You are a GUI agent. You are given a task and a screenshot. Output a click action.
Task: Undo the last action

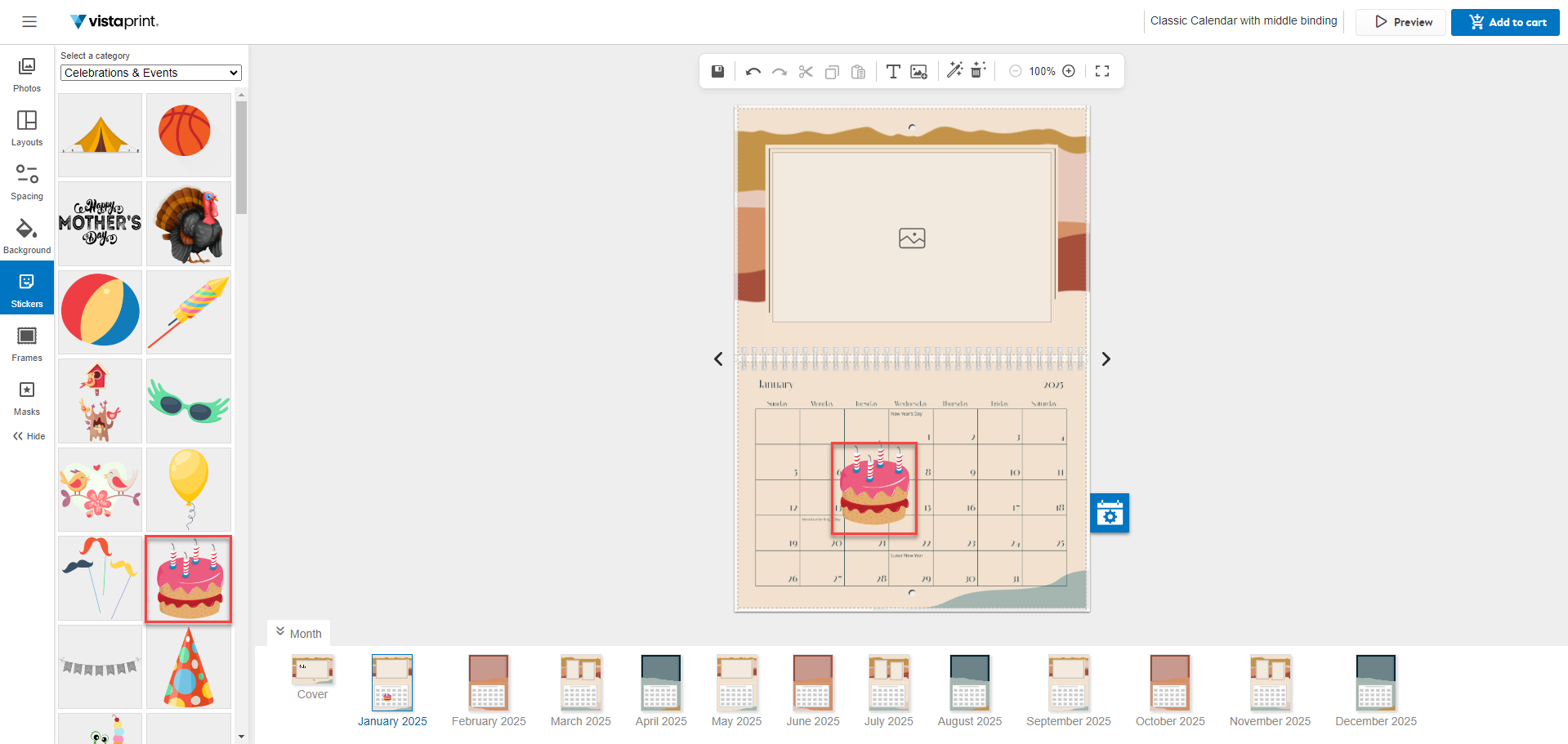point(753,71)
